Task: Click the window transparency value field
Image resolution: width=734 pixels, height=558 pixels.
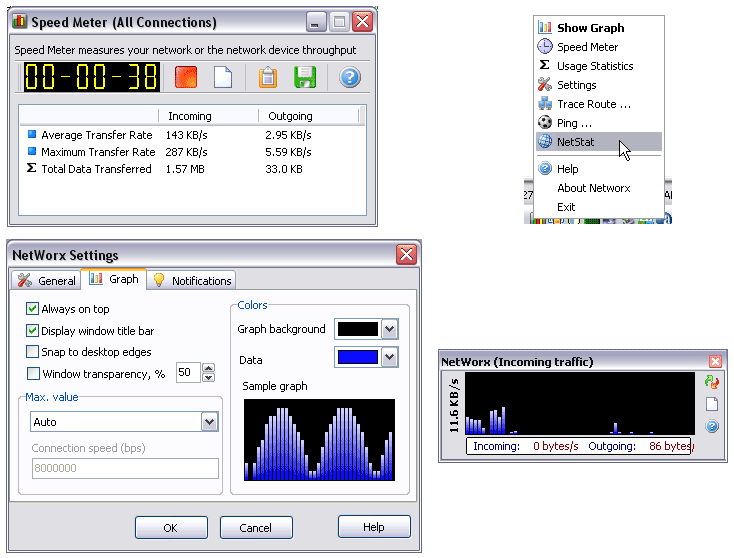Action: [x=188, y=373]
